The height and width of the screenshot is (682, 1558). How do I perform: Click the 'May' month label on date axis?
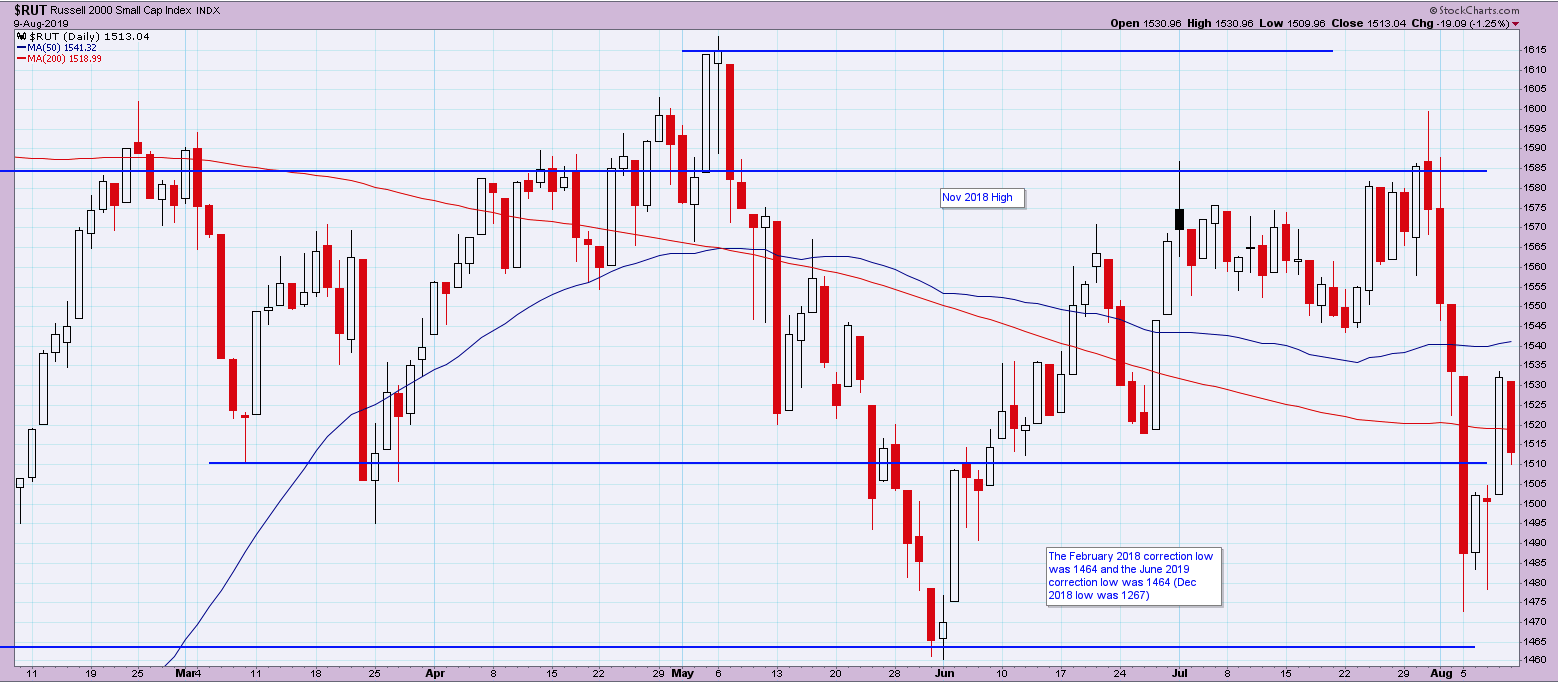[684, 674]
